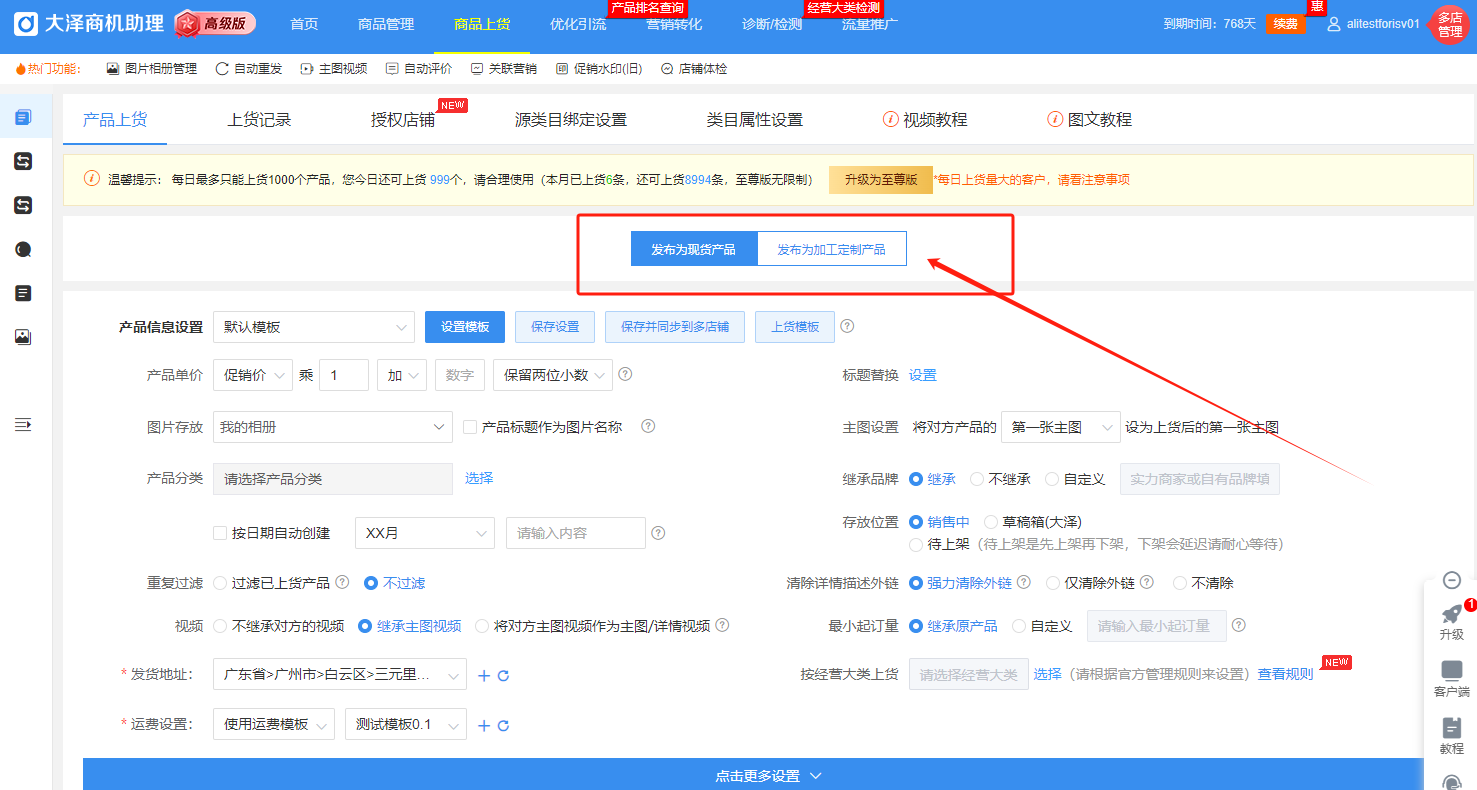Open the 发货地址 address dropdown
This screenshot has height=790, width=1477.
tap(340, 675)
